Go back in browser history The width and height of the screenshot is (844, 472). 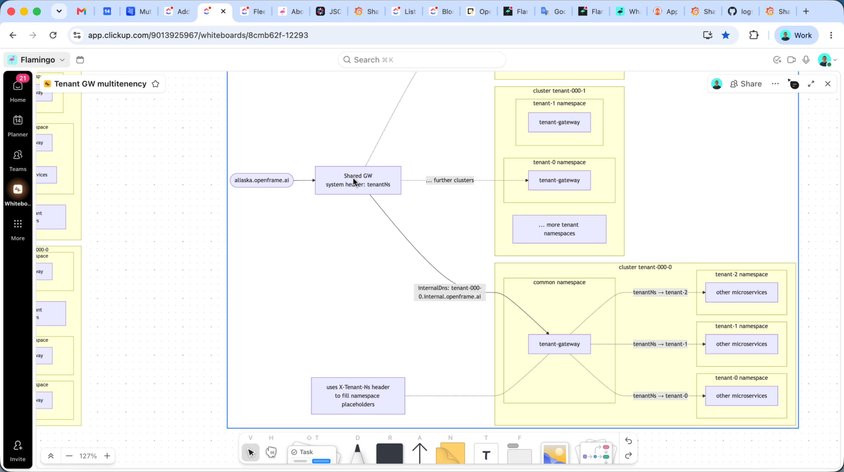(13, 35)
